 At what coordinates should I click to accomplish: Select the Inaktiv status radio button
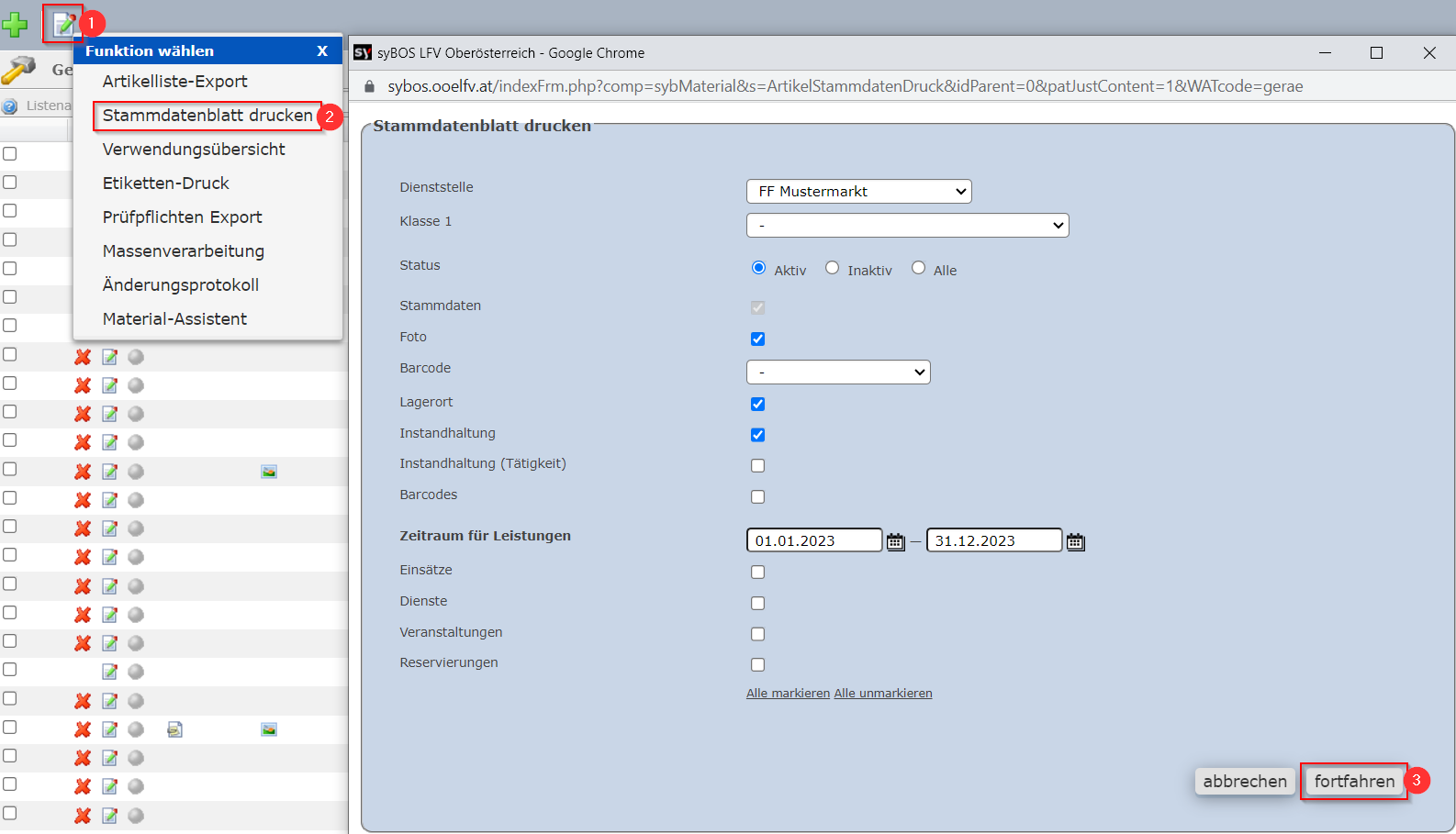pyautogui.click(x=832, y=268)
